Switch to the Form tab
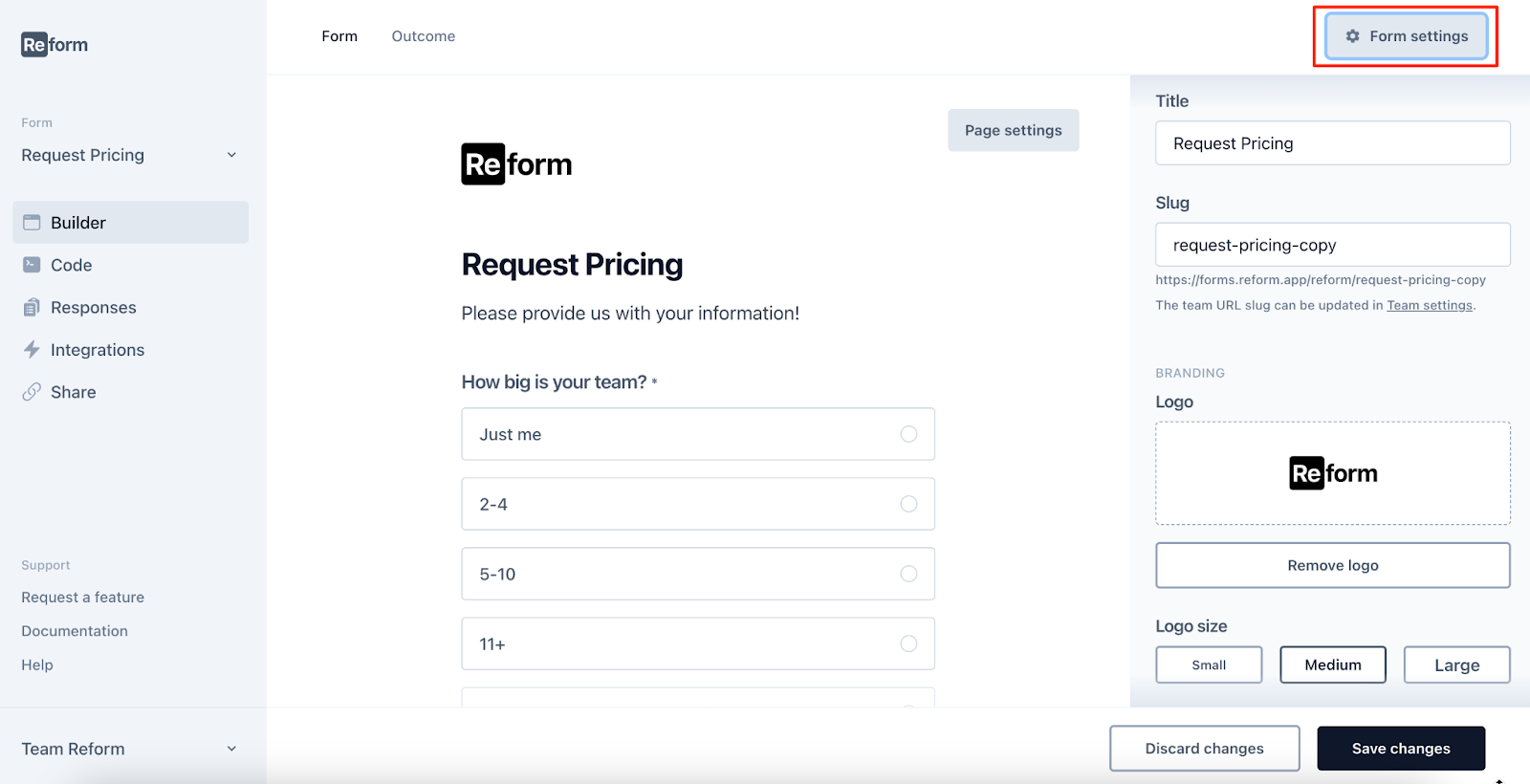The image size is (1530, 784). tap(339, 36)
